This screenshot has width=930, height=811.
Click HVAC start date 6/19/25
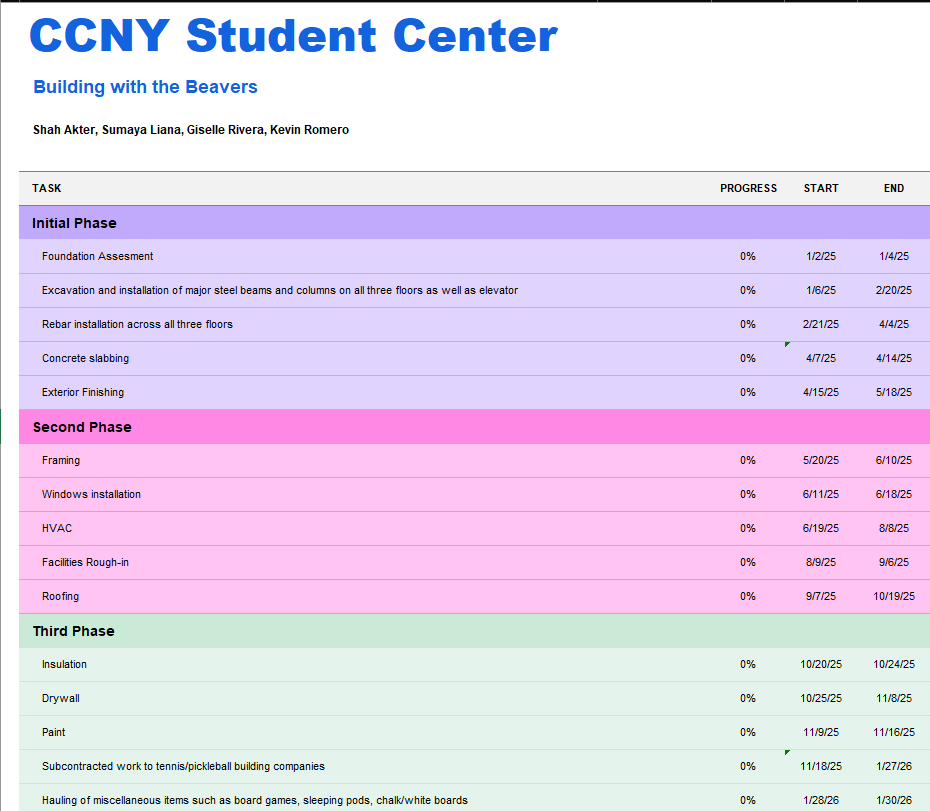(821, 528)
